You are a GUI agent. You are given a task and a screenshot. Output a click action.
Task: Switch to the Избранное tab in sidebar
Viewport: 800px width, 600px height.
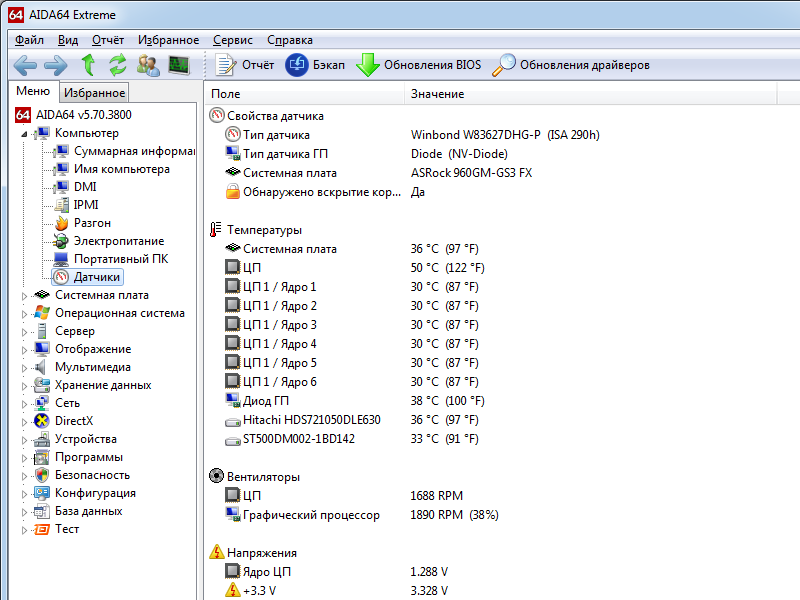[94, 93]
